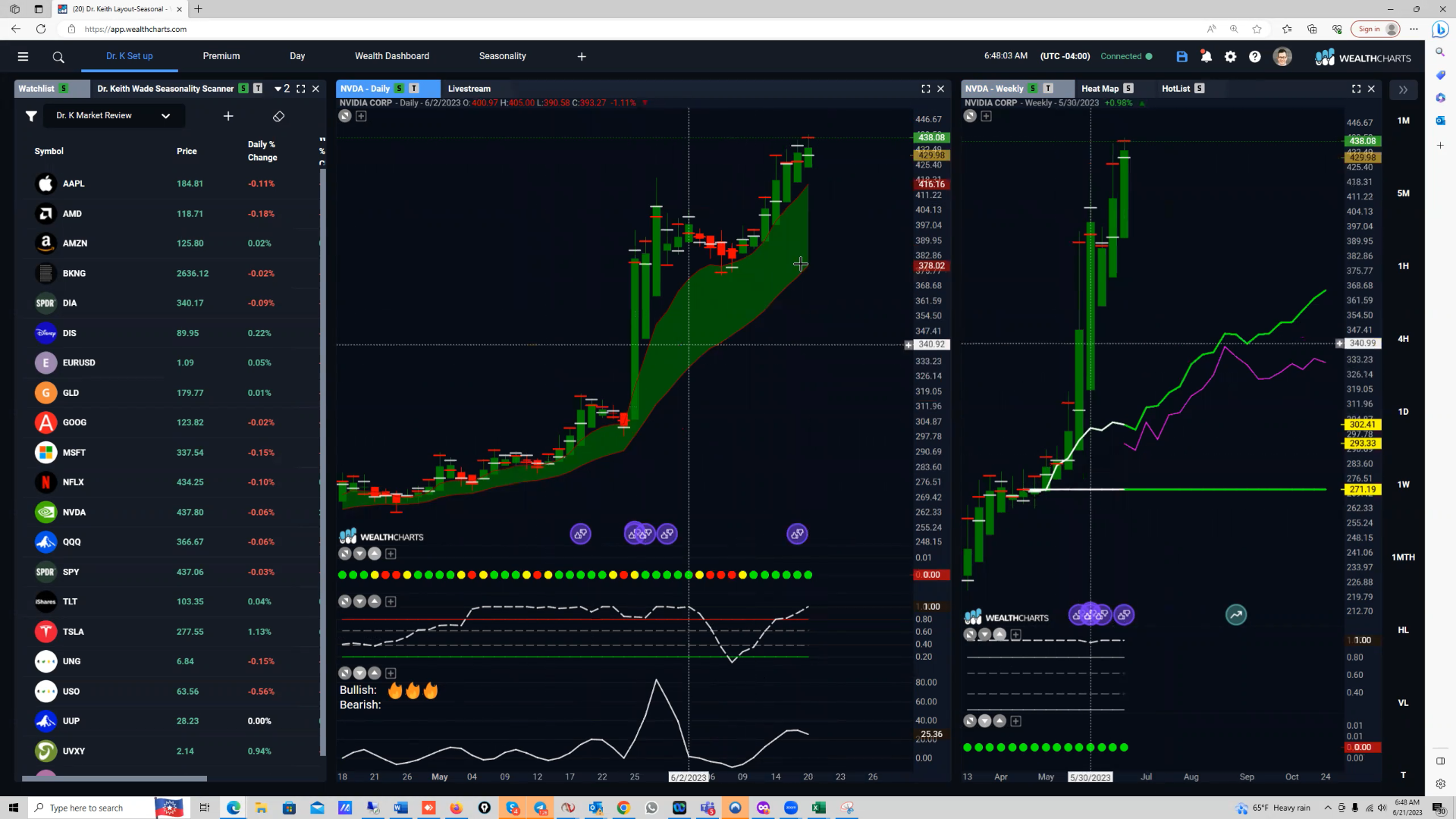Toggle the S badge on NVDA - Weekly tab
The height and width of the screenshot is (819, 1456).
tap(1033, 89)
